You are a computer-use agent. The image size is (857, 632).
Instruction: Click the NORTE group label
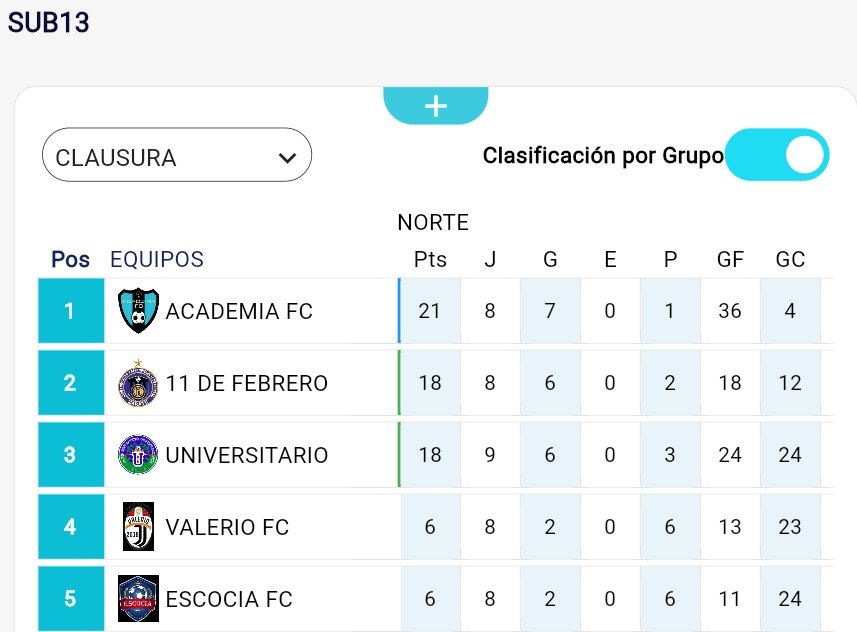[x=433, y=222]
